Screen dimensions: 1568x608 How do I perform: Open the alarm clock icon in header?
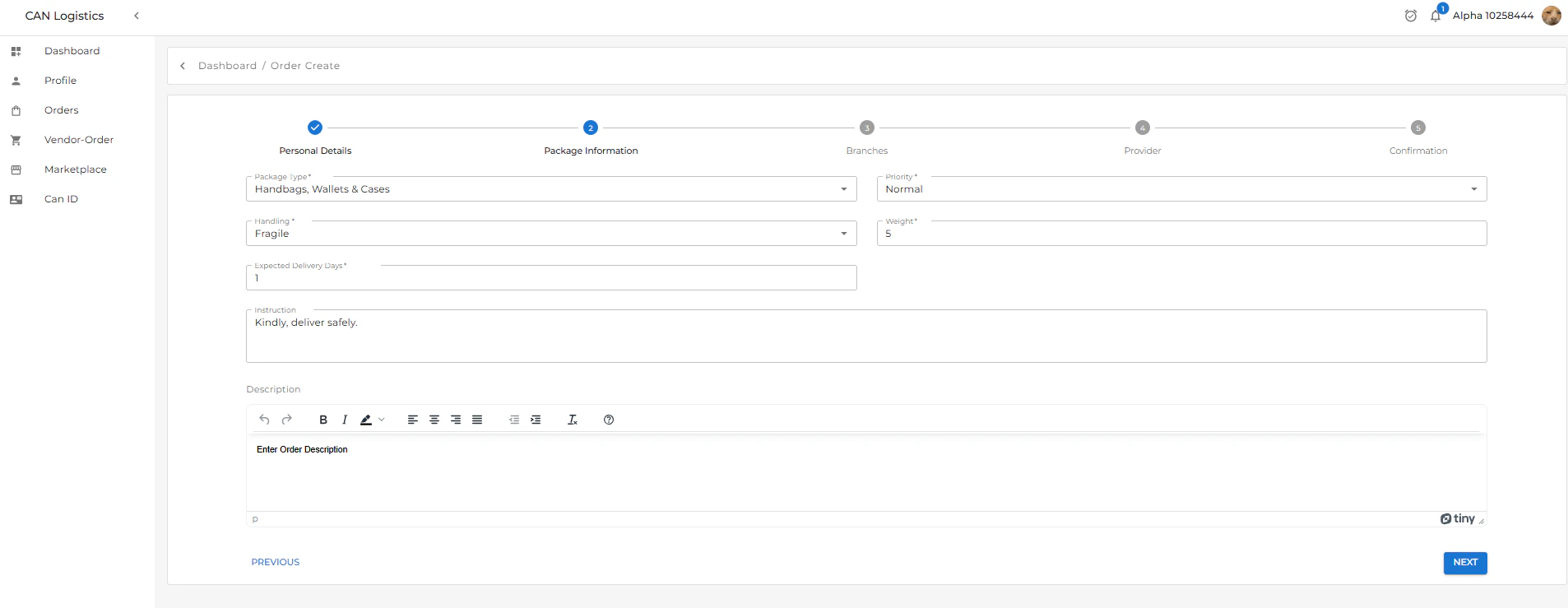tap(1411, 16)
